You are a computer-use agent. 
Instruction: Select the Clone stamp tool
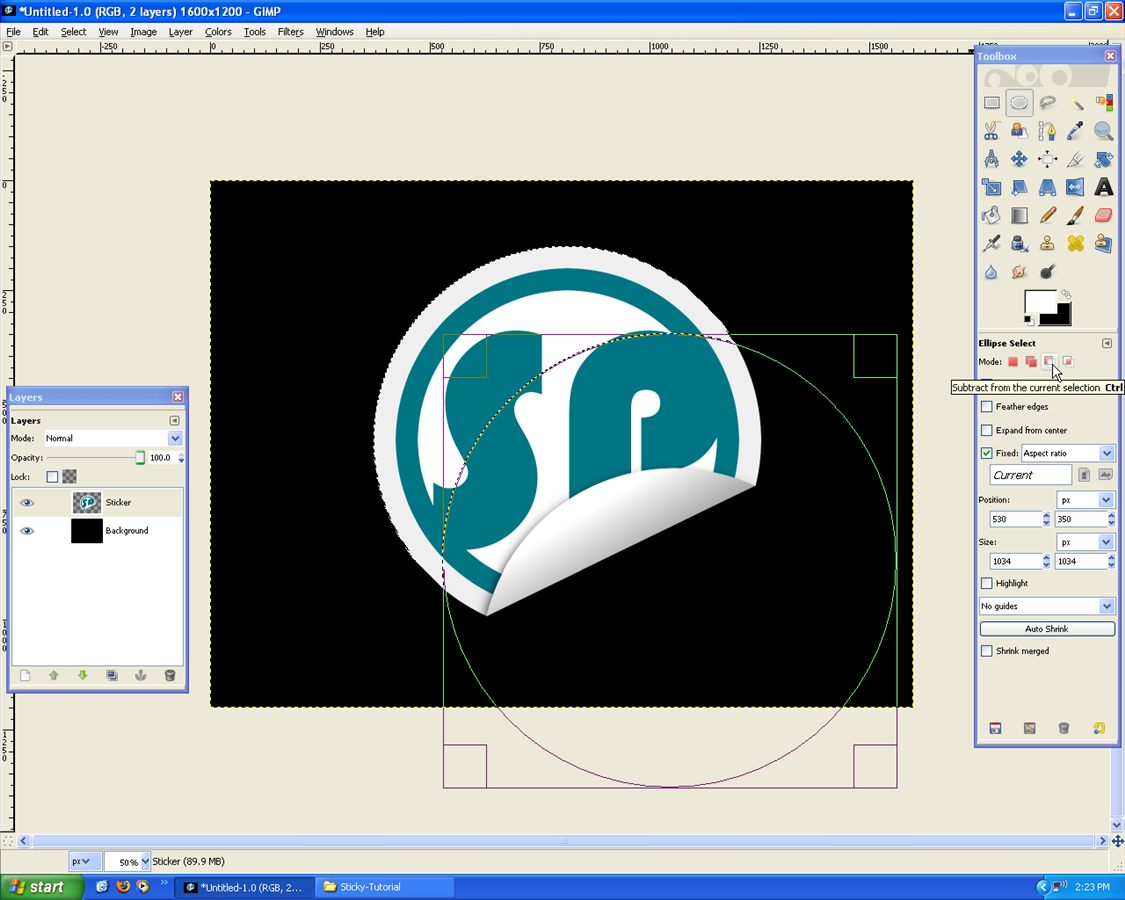(1048, 243)
